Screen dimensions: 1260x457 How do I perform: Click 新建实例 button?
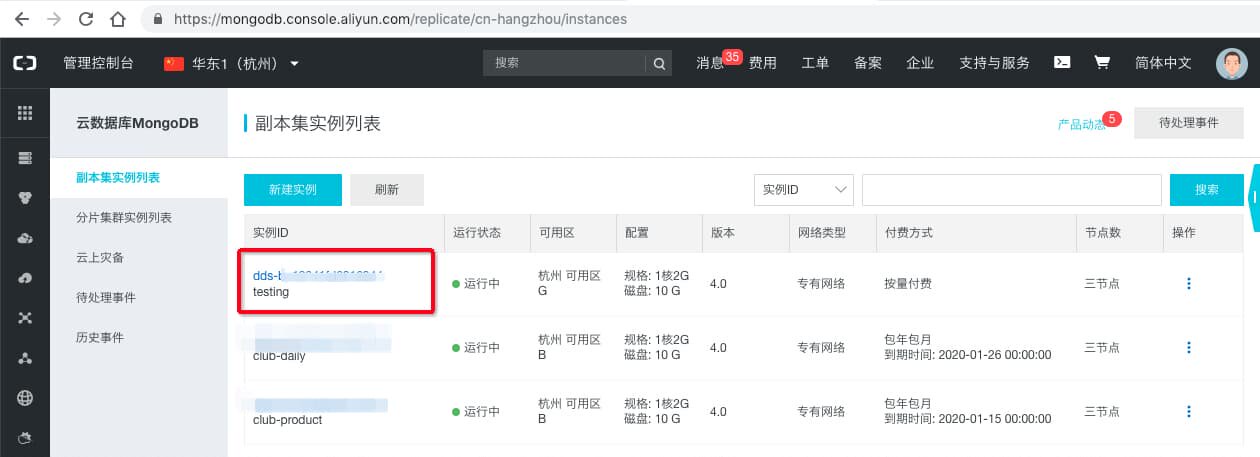tap(293, 190)
